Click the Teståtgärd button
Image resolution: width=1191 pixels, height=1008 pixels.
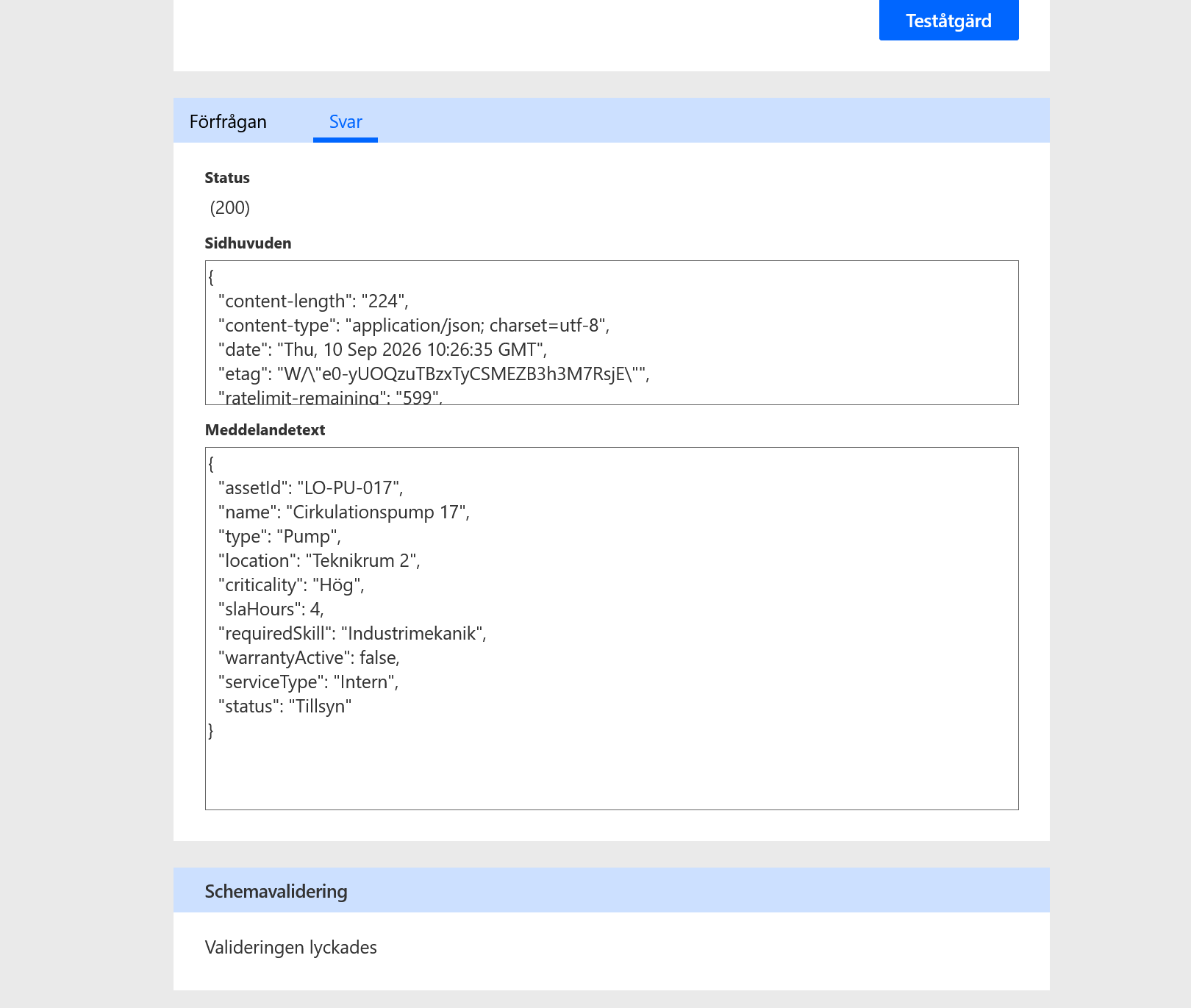948,20
